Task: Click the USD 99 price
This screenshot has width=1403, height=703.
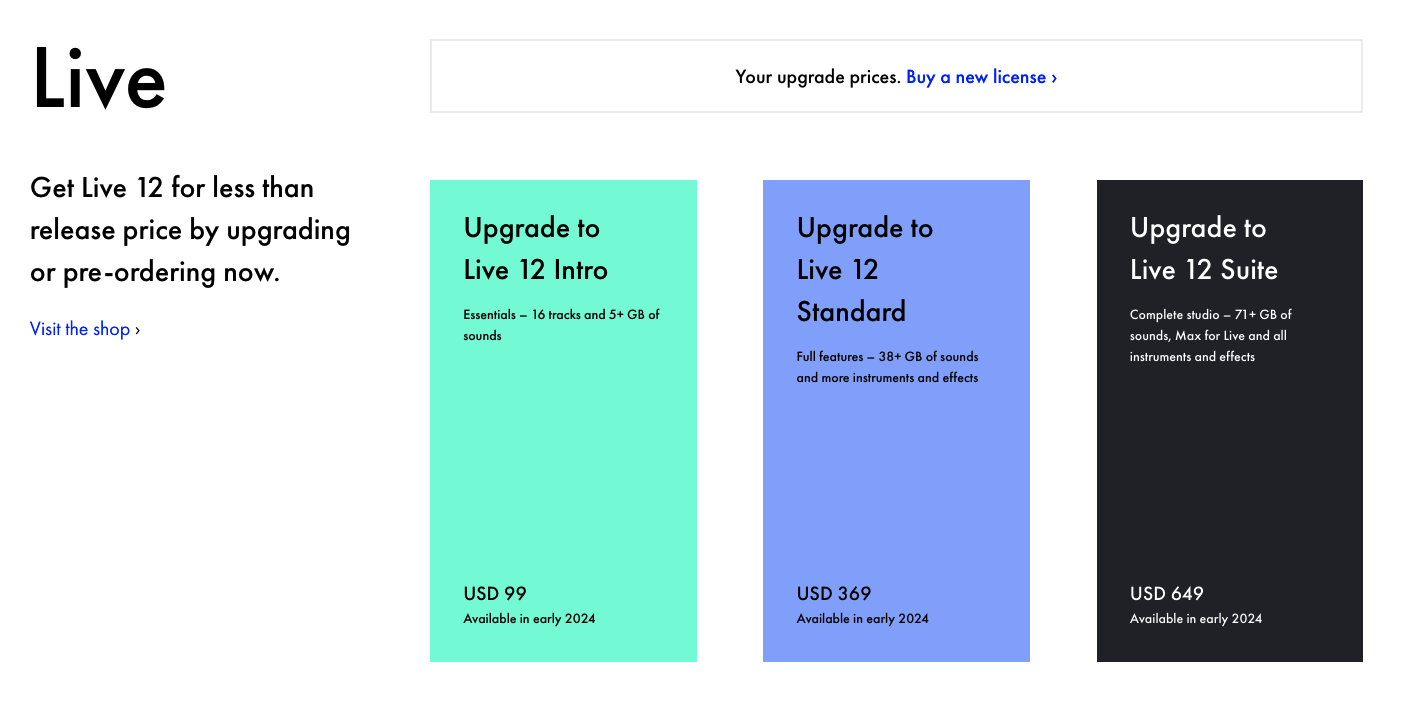Action: [495, 593]
